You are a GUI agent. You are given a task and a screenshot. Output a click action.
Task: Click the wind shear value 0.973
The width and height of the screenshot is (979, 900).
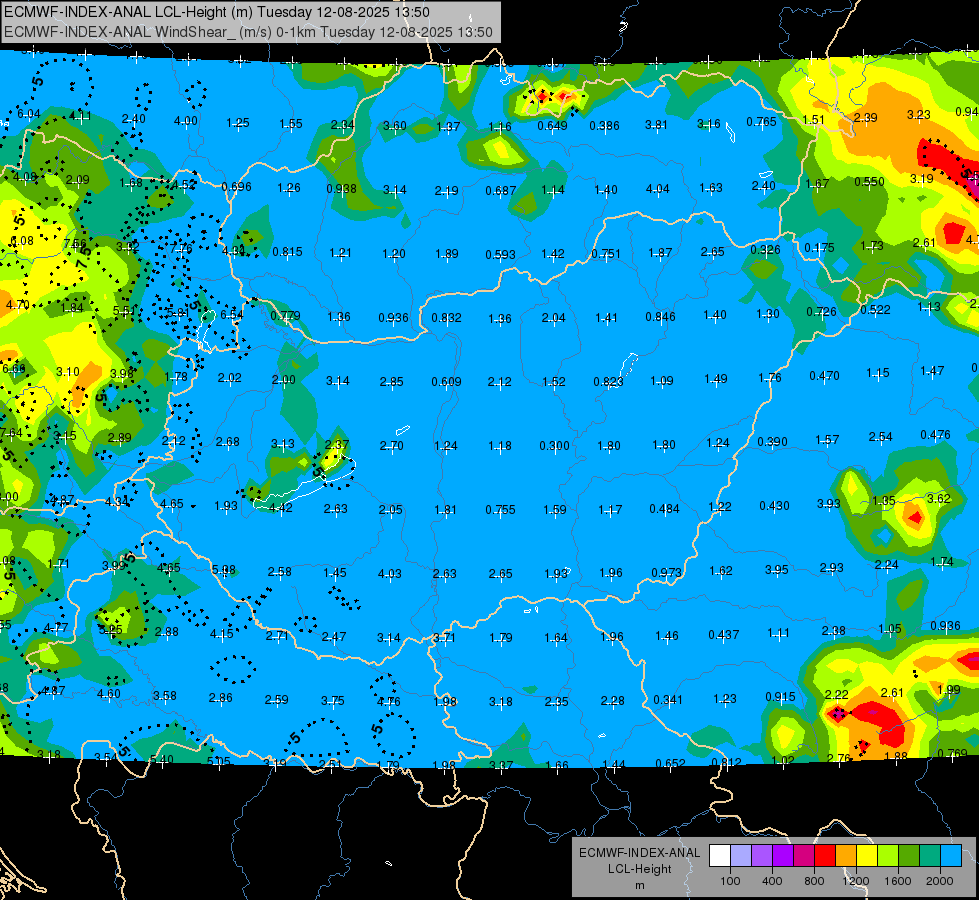(x=667, y=573)
